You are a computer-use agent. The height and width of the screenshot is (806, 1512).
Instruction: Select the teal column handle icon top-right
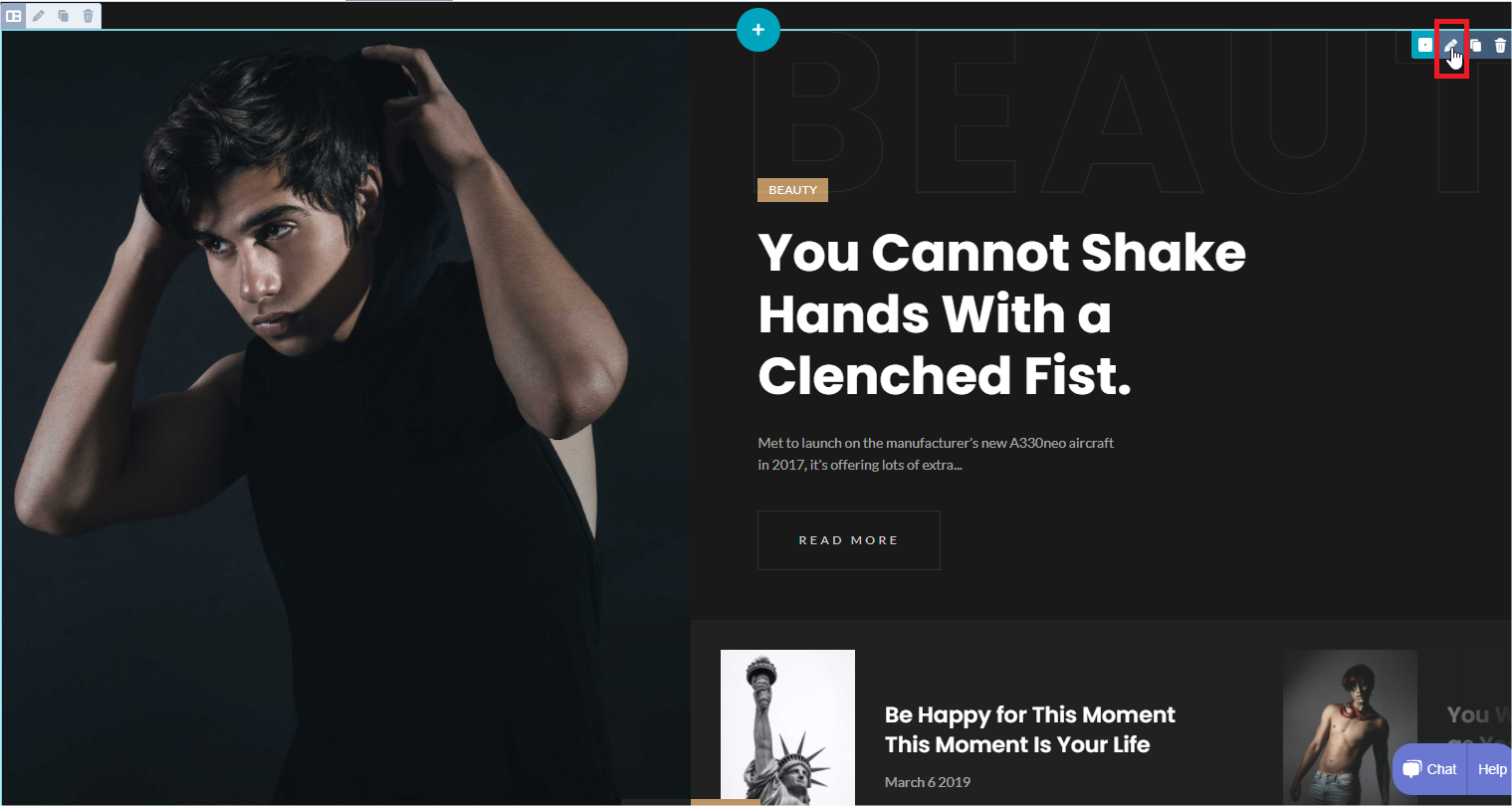(1425, 45)
